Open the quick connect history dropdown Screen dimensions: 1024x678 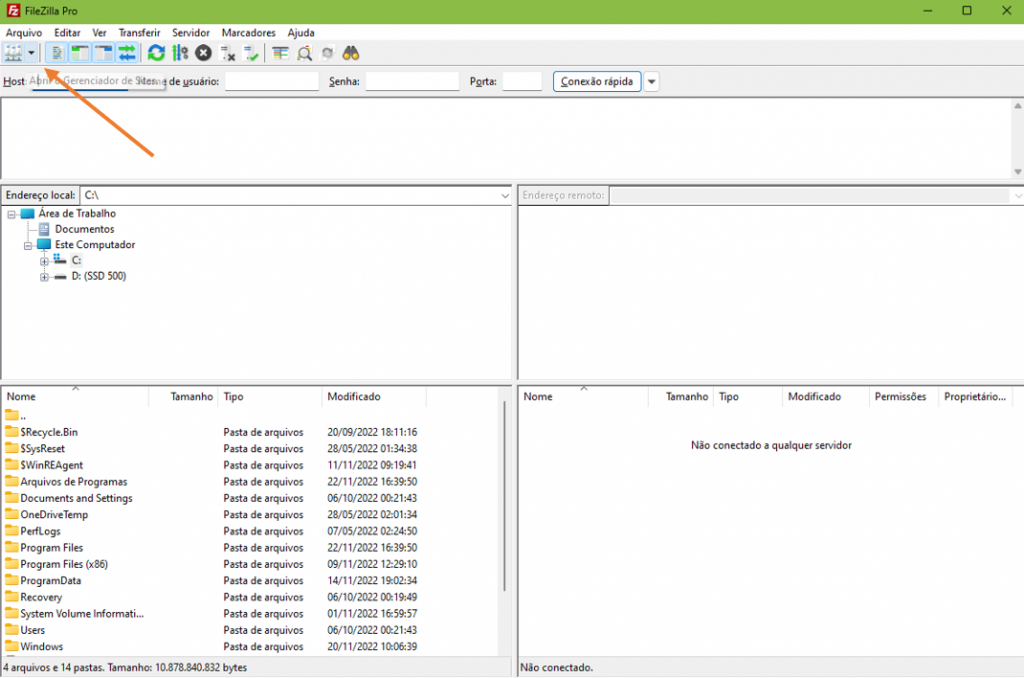pos(651,82)
